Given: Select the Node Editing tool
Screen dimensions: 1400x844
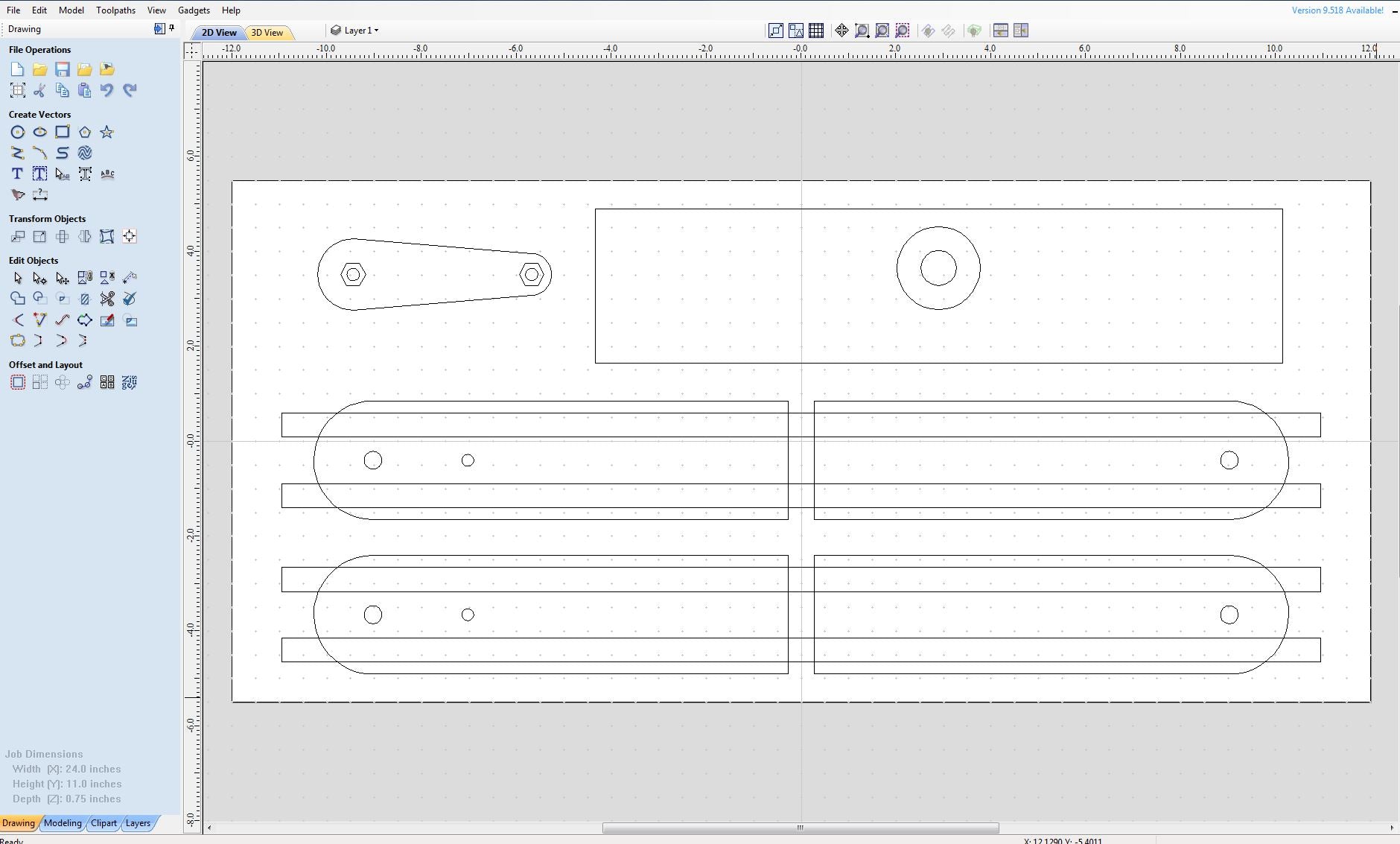Looking at the screenshot, I should [39, 277].
